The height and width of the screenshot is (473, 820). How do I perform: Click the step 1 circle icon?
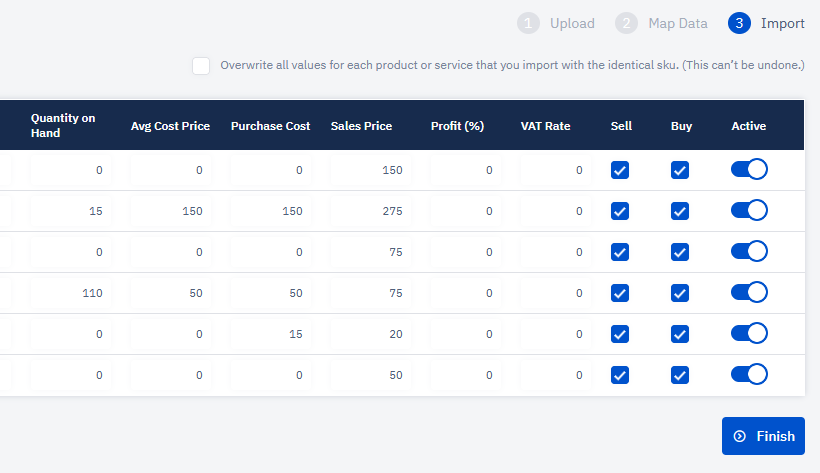click(528, 24)
